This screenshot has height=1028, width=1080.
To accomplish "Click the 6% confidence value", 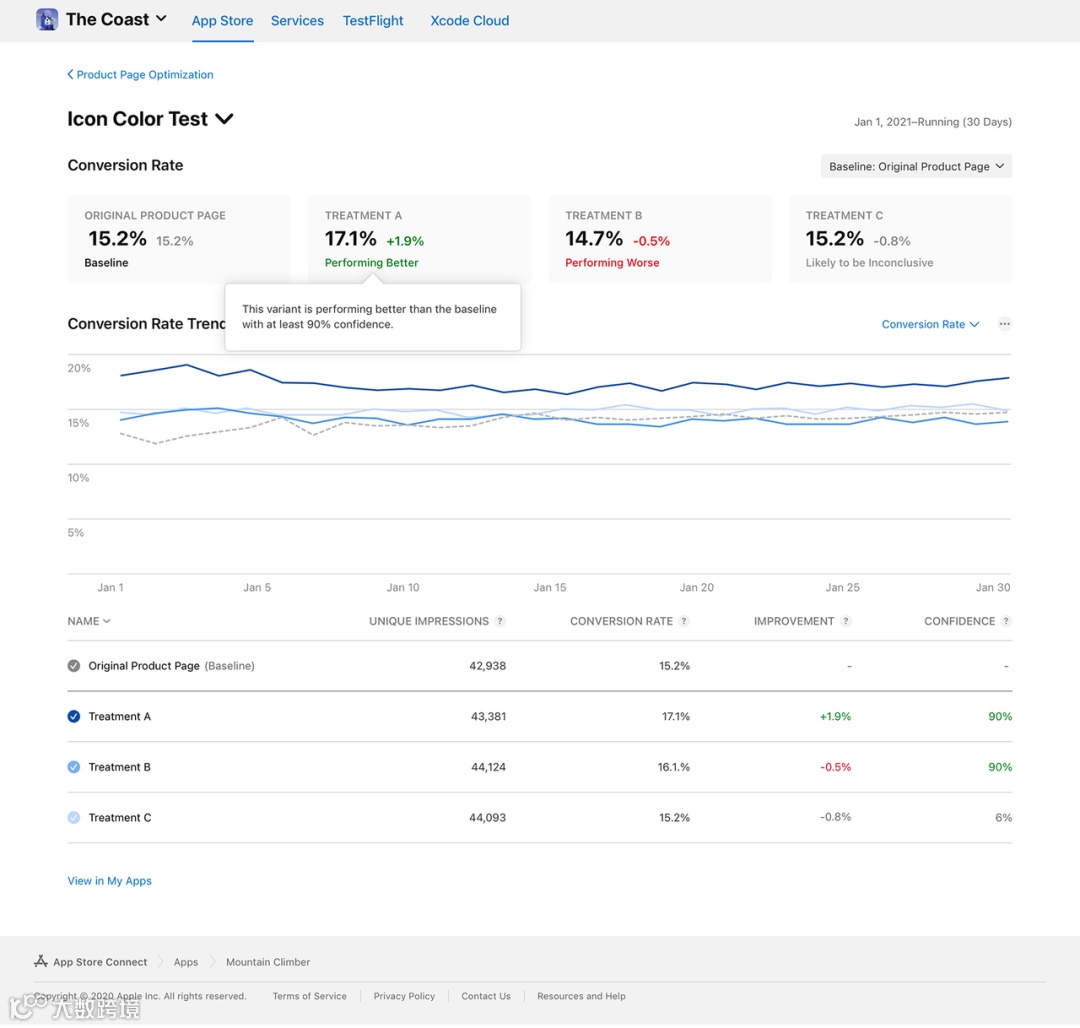I will coord(1004,817).
